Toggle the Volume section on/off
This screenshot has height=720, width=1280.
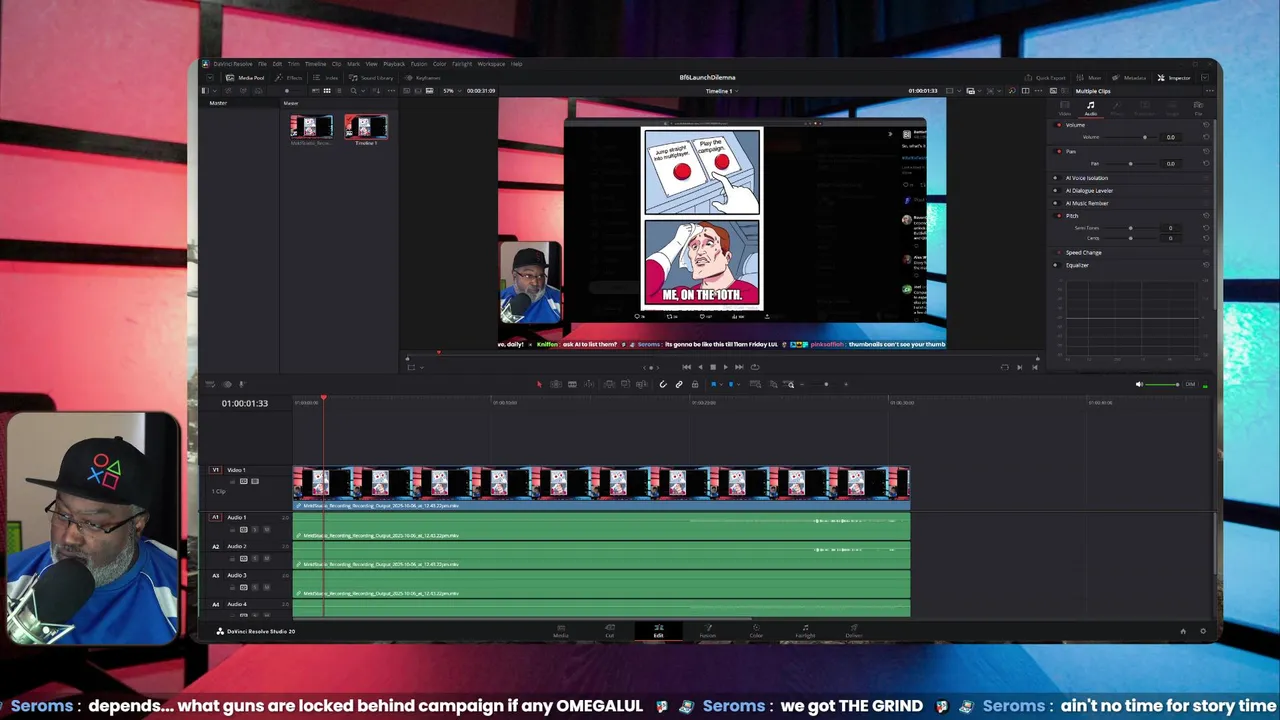1058,125
